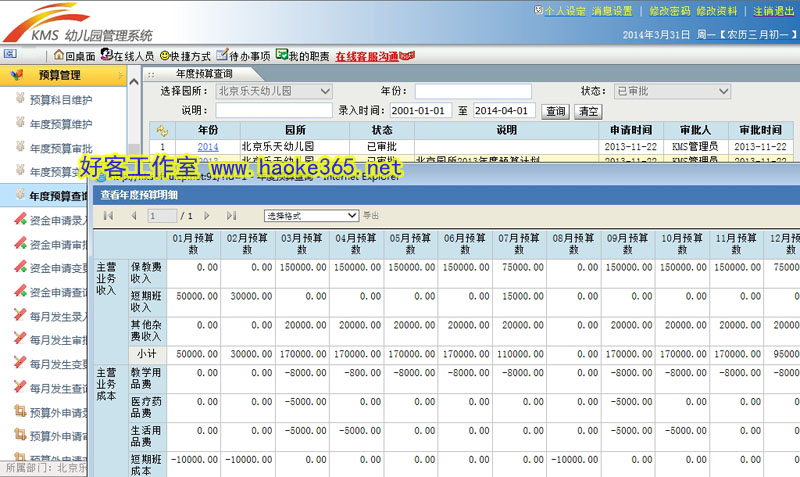The width and height of the screenshot is (800, 477).
Task: Click the report page number field
Action: (162, 216)
